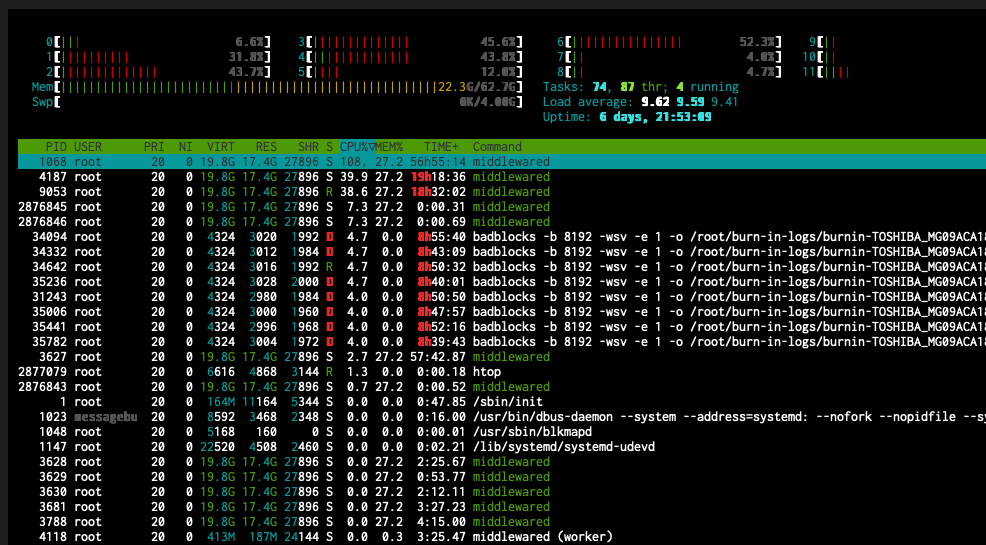The height and width of the screenshot is (545, 986).
Task: Select the systemd-udevd process row
Action: point(502,447)
